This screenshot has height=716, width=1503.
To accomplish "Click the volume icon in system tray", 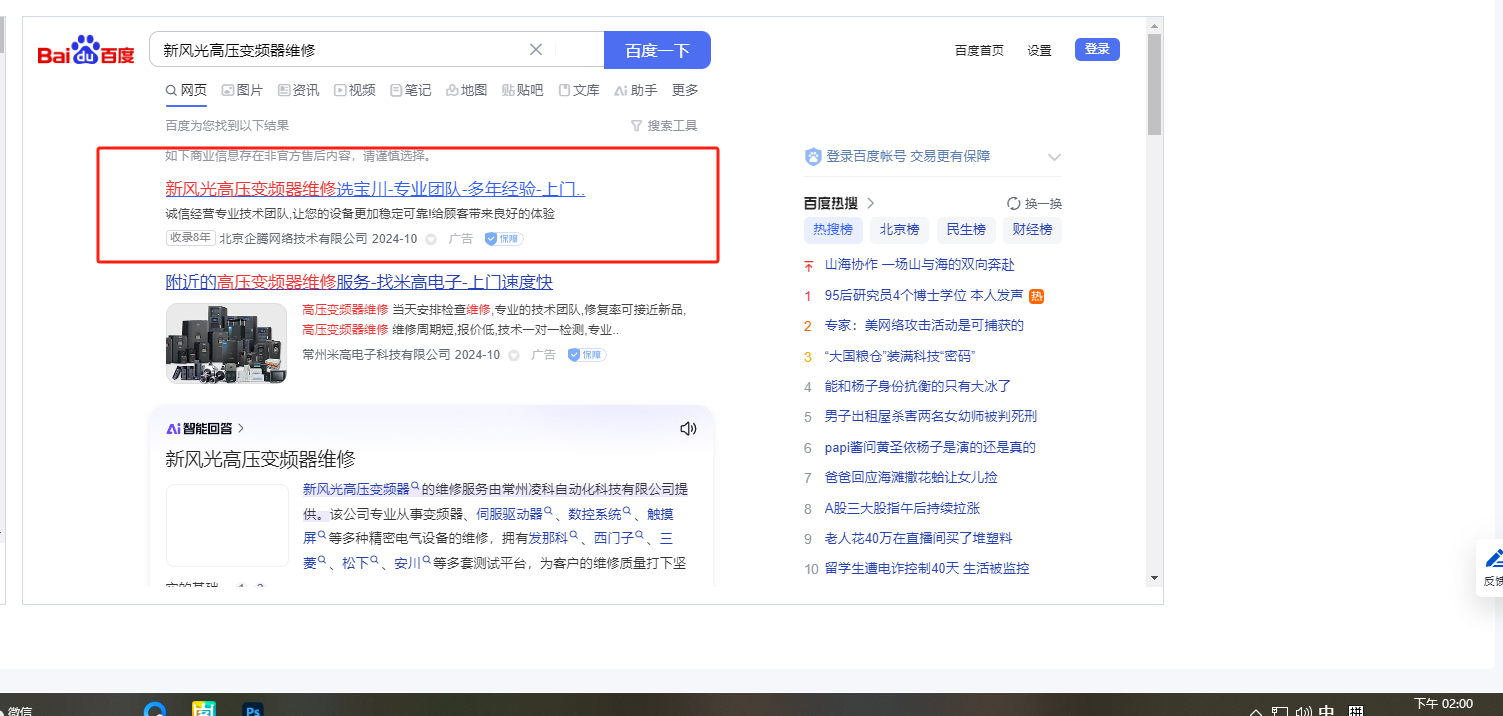I will (x=1304, y=712).
